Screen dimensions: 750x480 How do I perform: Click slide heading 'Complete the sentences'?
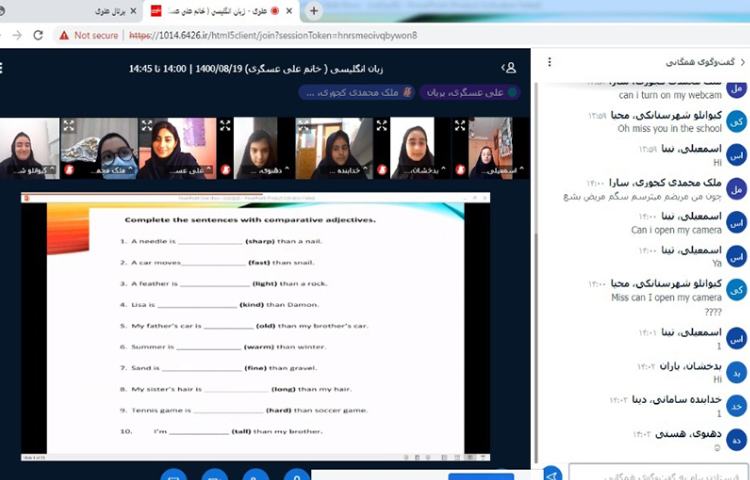(x=250, y=220)
